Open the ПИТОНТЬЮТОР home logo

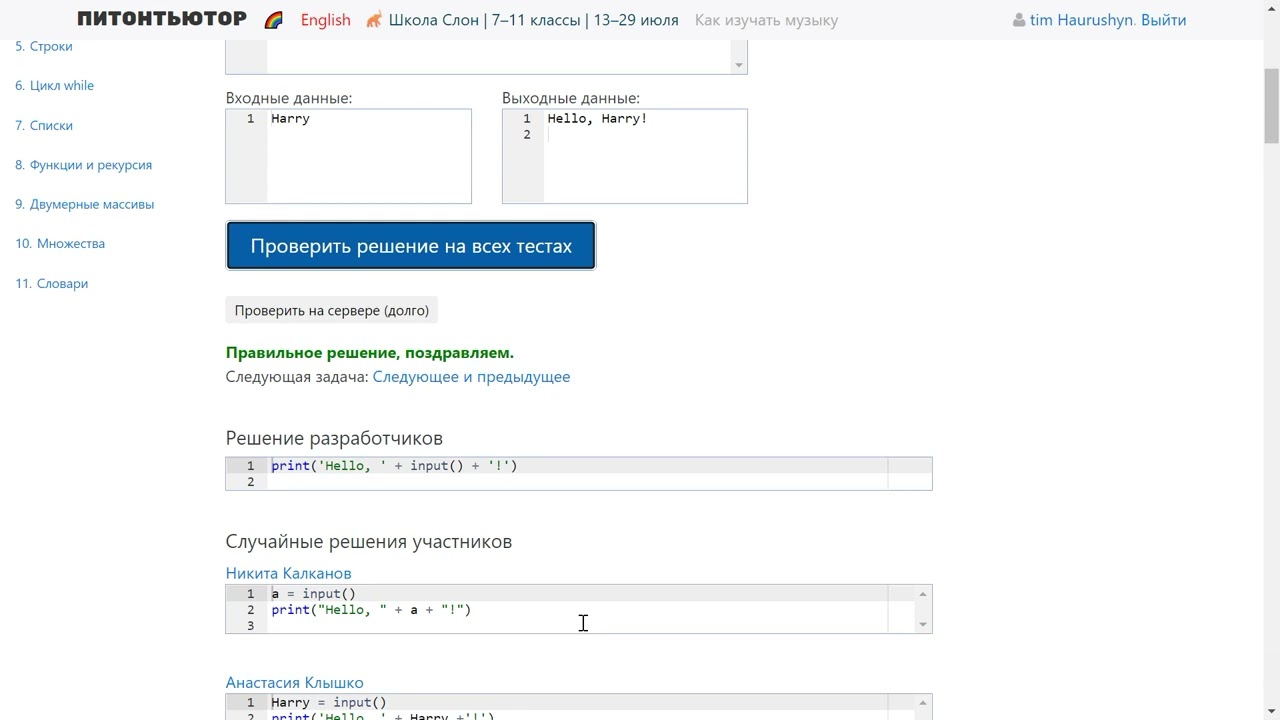click(x=162, y=19)
